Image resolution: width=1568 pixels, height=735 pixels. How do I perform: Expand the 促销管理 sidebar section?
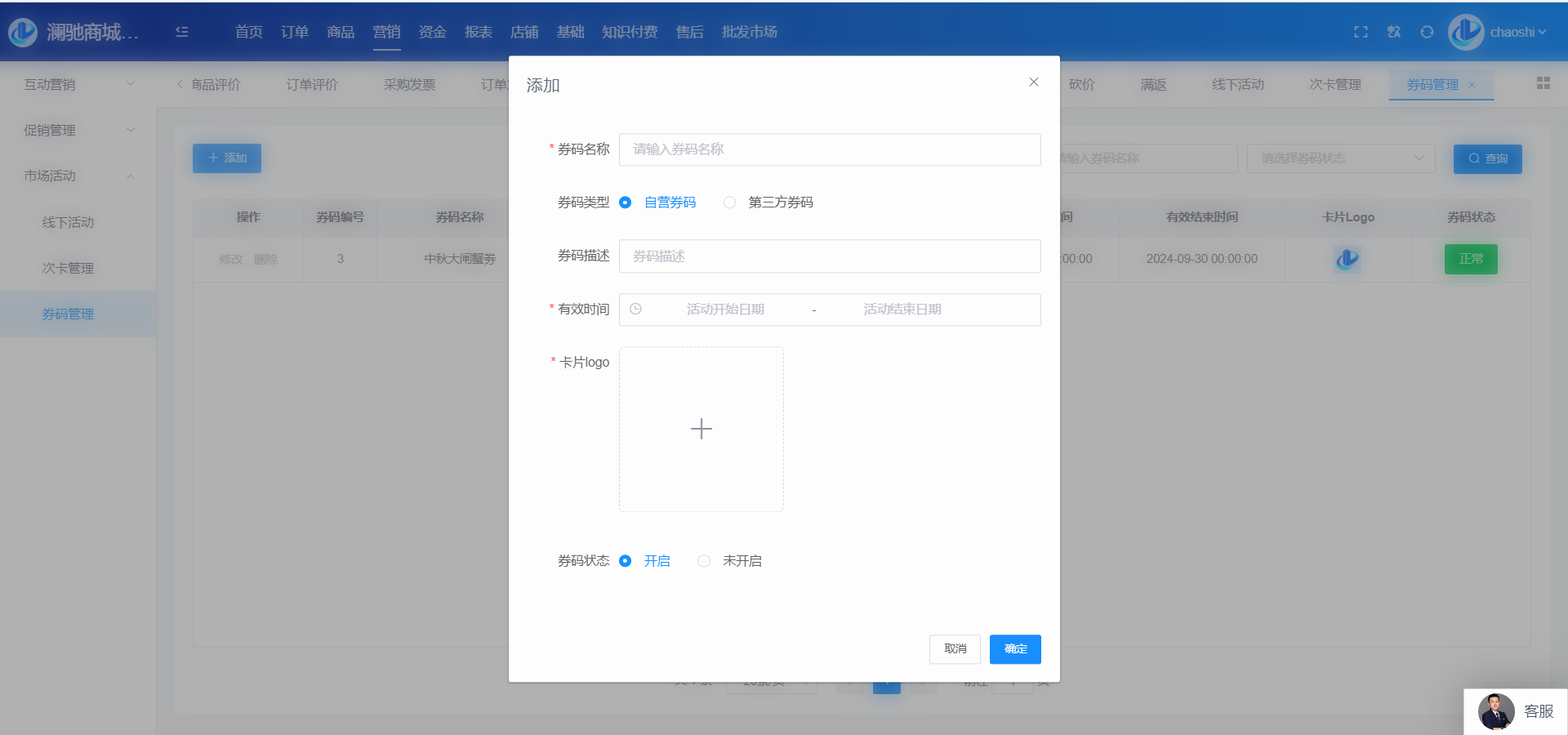(78, 130)
